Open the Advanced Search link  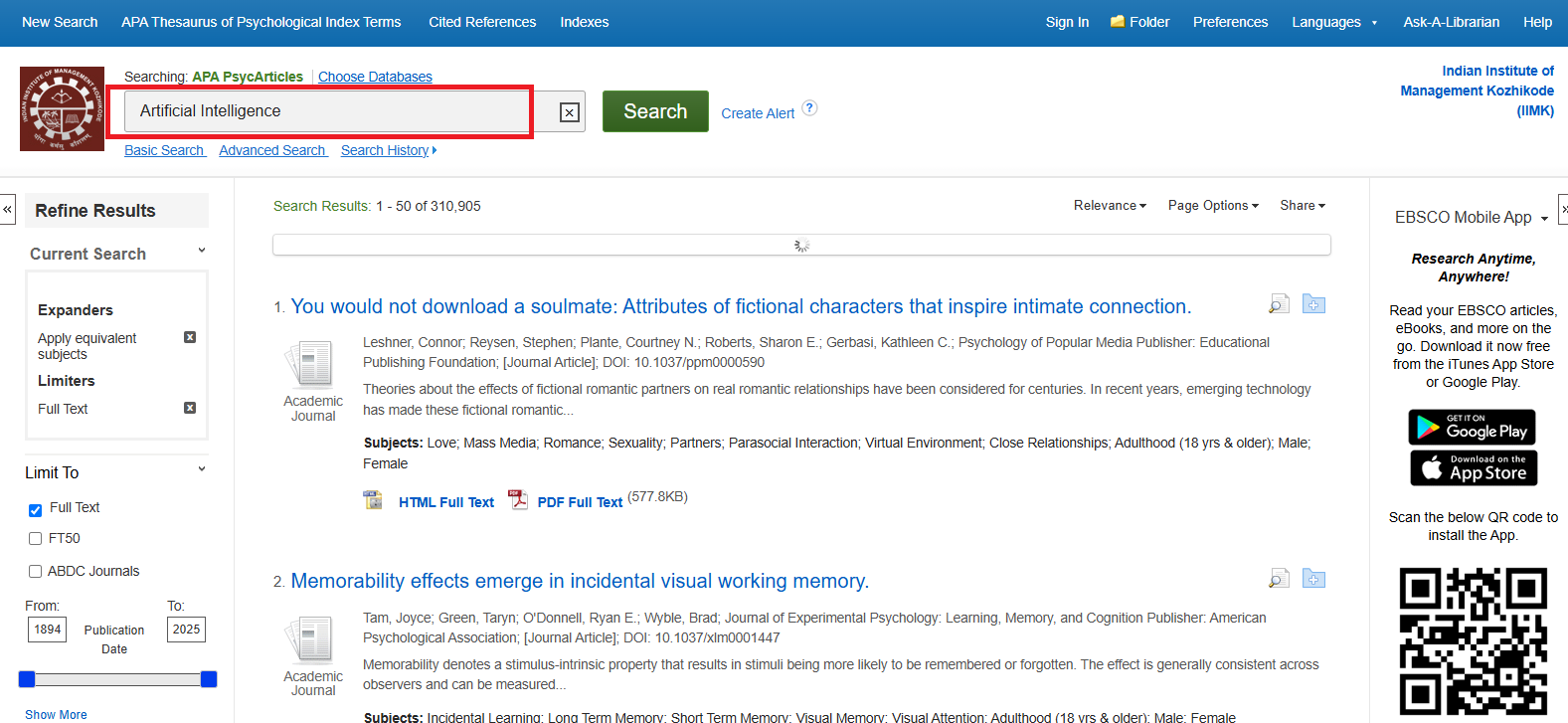(272, 150)
